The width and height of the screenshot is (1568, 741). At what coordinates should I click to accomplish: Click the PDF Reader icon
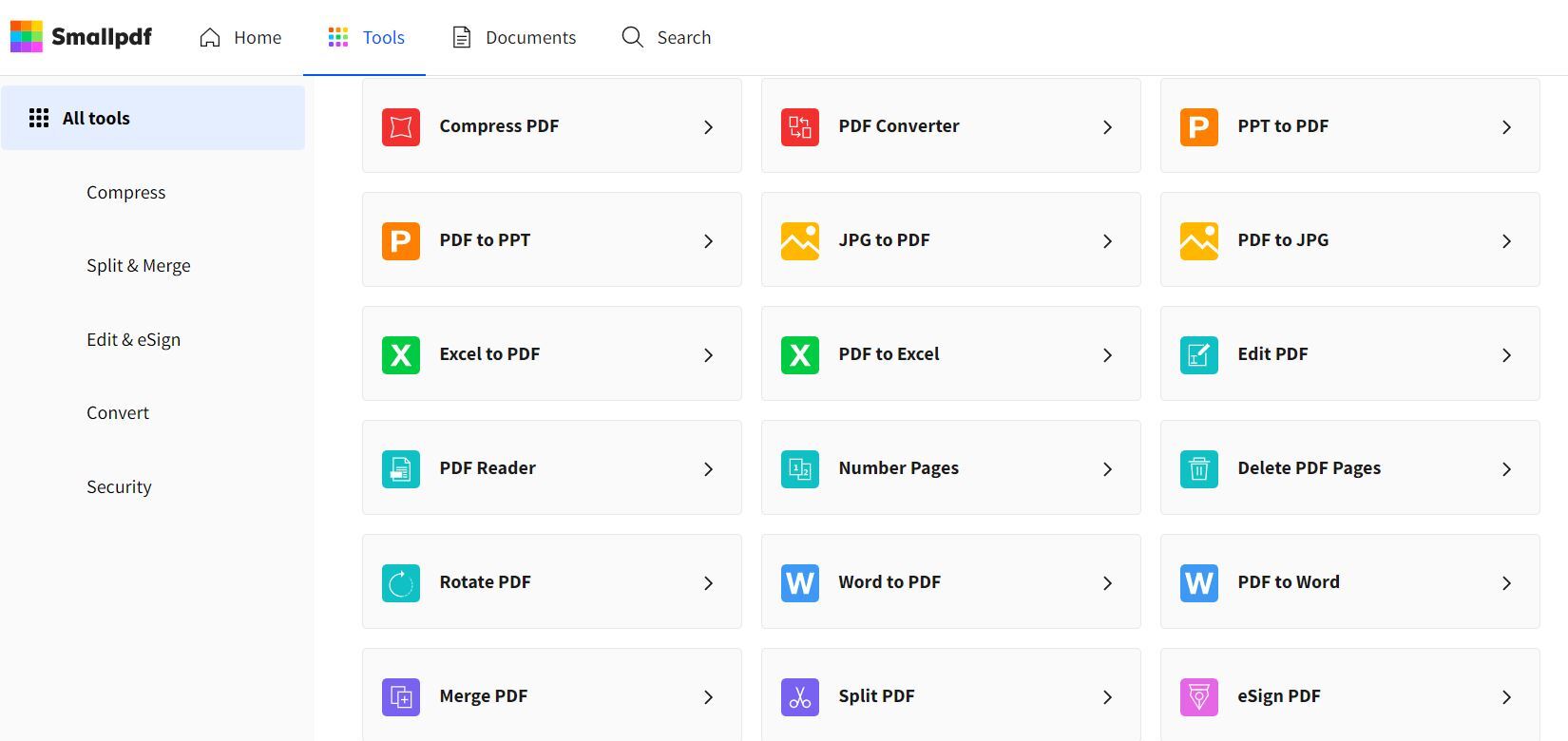click(401, 468)
